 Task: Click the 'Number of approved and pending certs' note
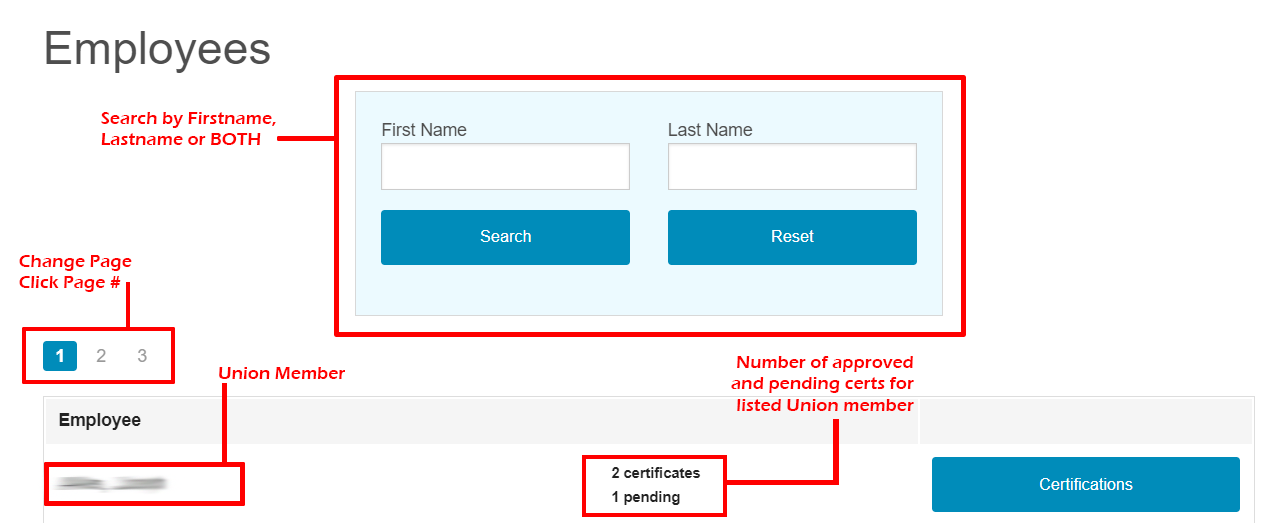(x=825, y=384)
